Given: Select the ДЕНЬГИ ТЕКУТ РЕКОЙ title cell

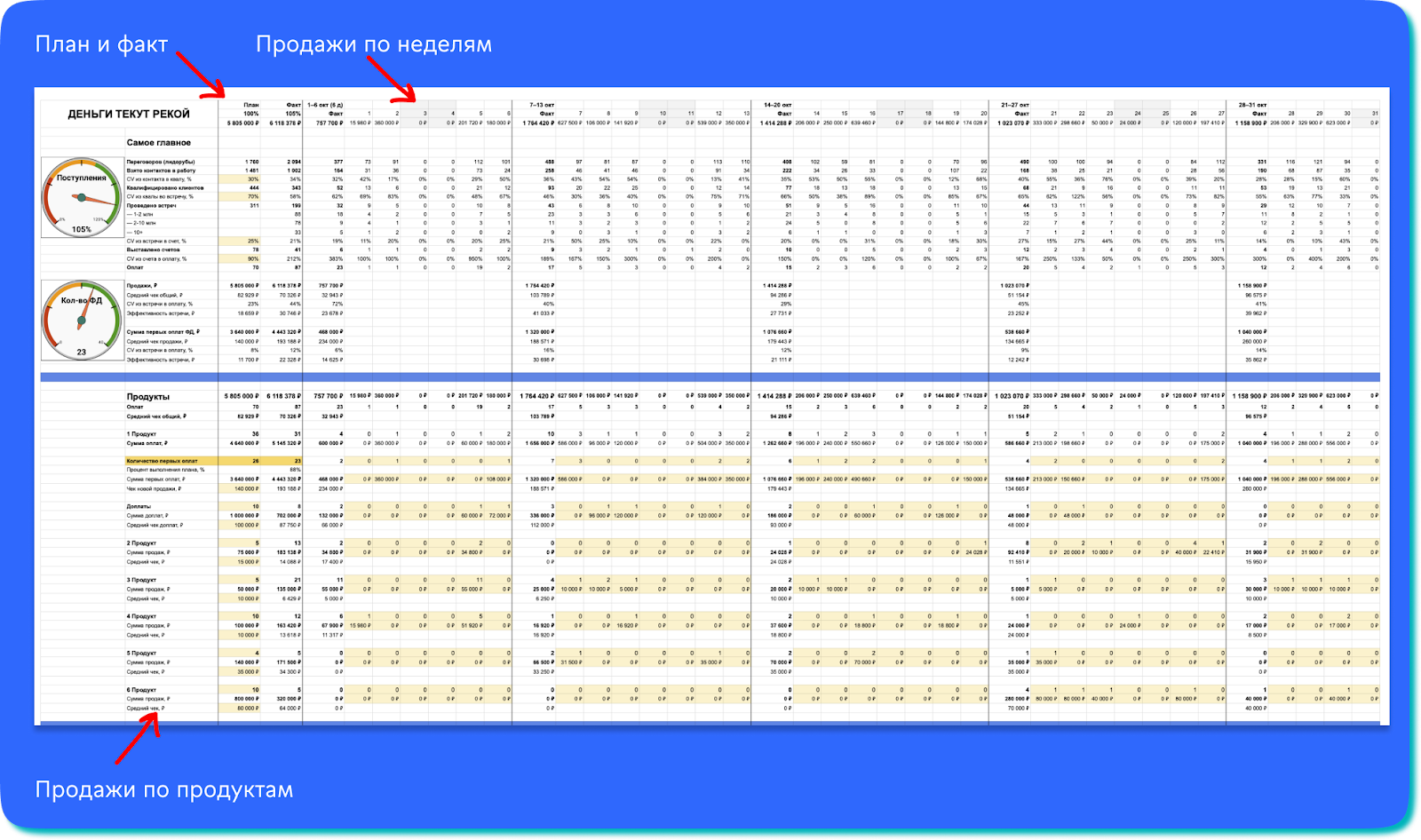Looking at the screenshot, I should [x=129, y=114].
